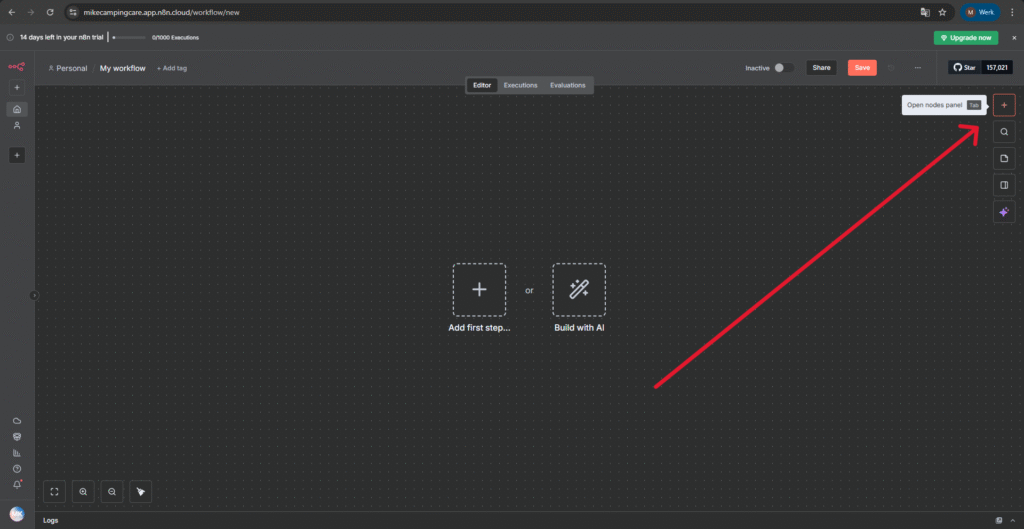The image size is (1024, 529).
Task: Zoom in on the workflow canvas
Action: click(x=83, y=491)
